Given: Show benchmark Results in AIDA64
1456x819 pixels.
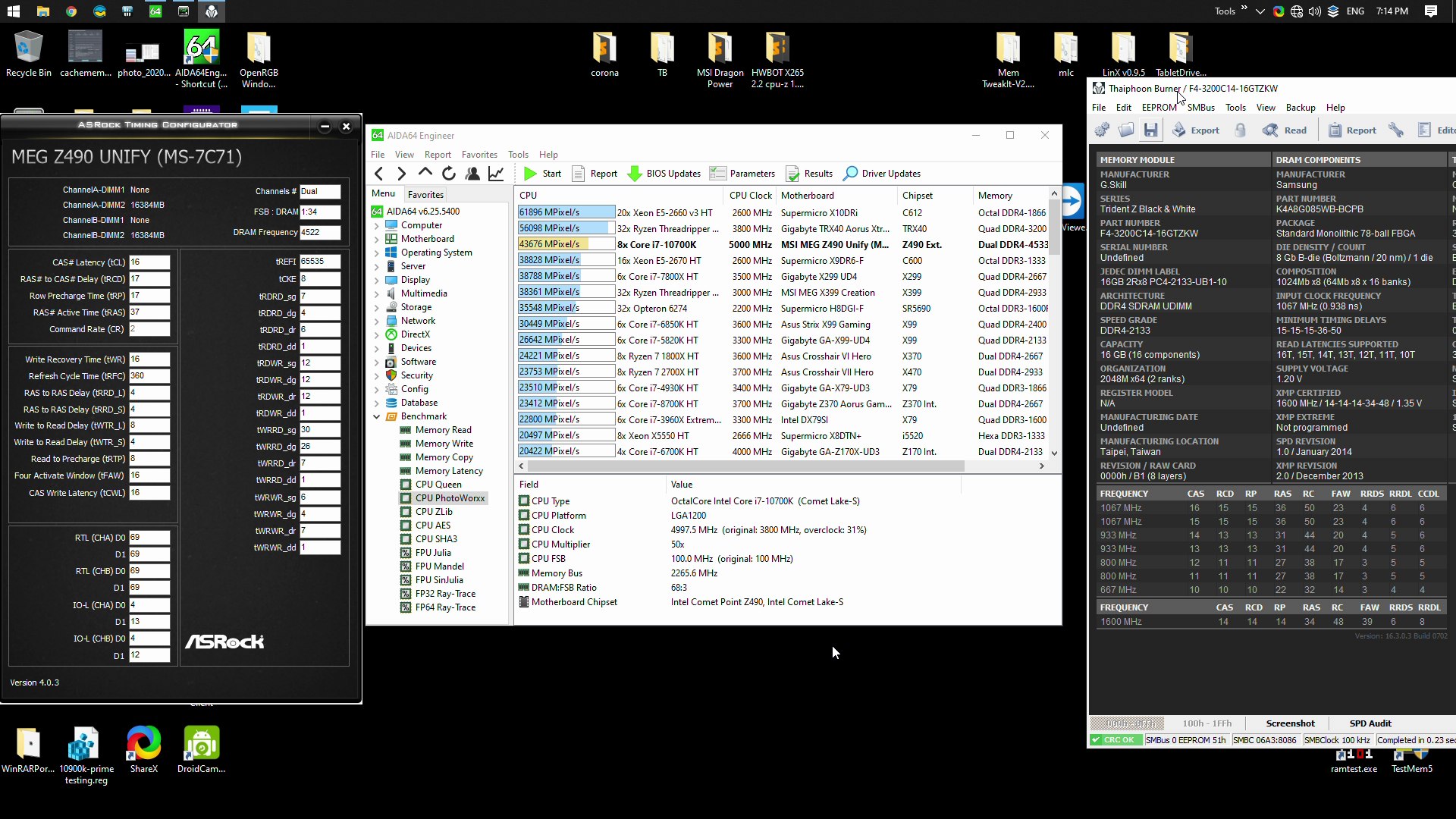Looking at the screenshot, I should tap(809, 174).
